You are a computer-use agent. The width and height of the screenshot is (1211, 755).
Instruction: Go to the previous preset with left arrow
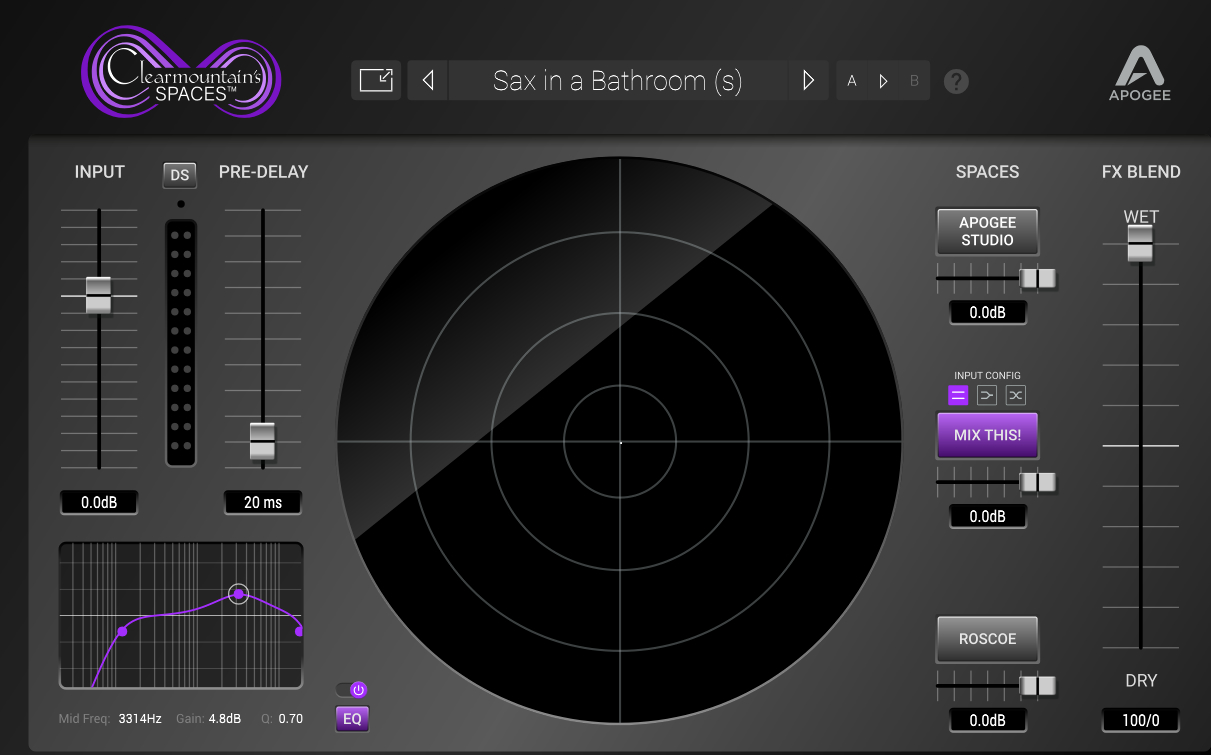coord(428,80)
